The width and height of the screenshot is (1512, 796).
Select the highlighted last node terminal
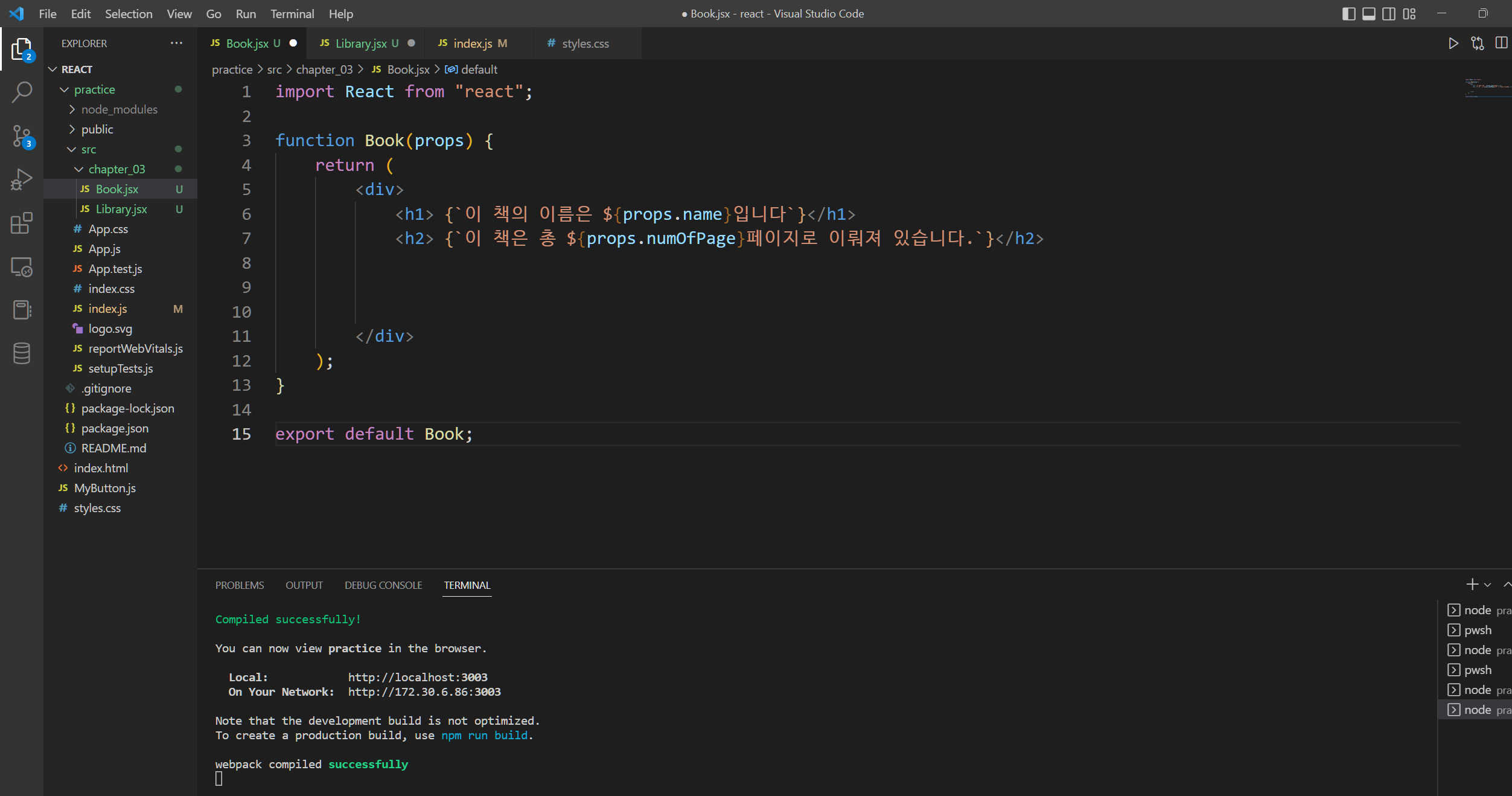pyautogui.click(x=1475, y=710)
